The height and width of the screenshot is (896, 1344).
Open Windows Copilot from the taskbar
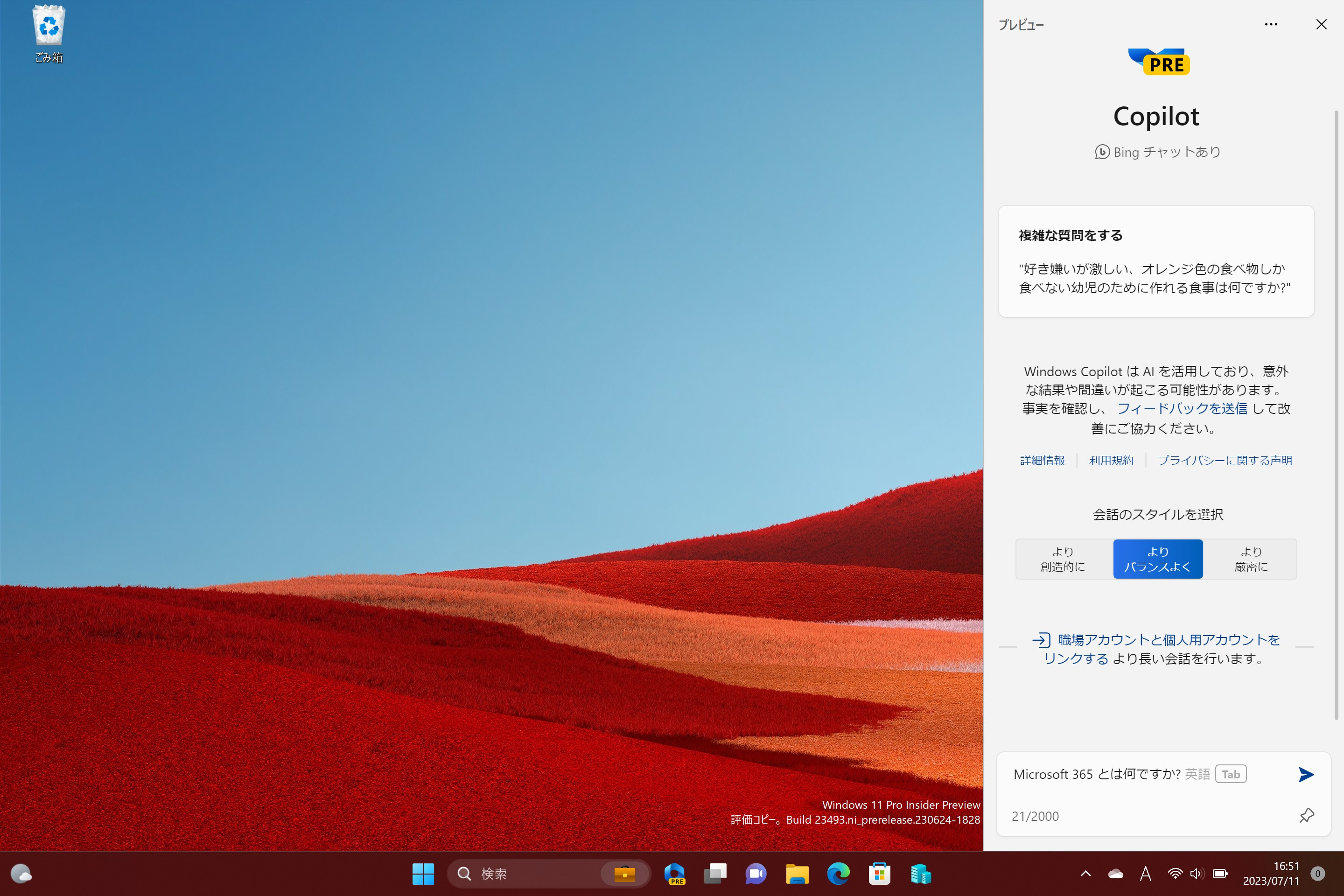pyautogui.click(x=675, y=874)
